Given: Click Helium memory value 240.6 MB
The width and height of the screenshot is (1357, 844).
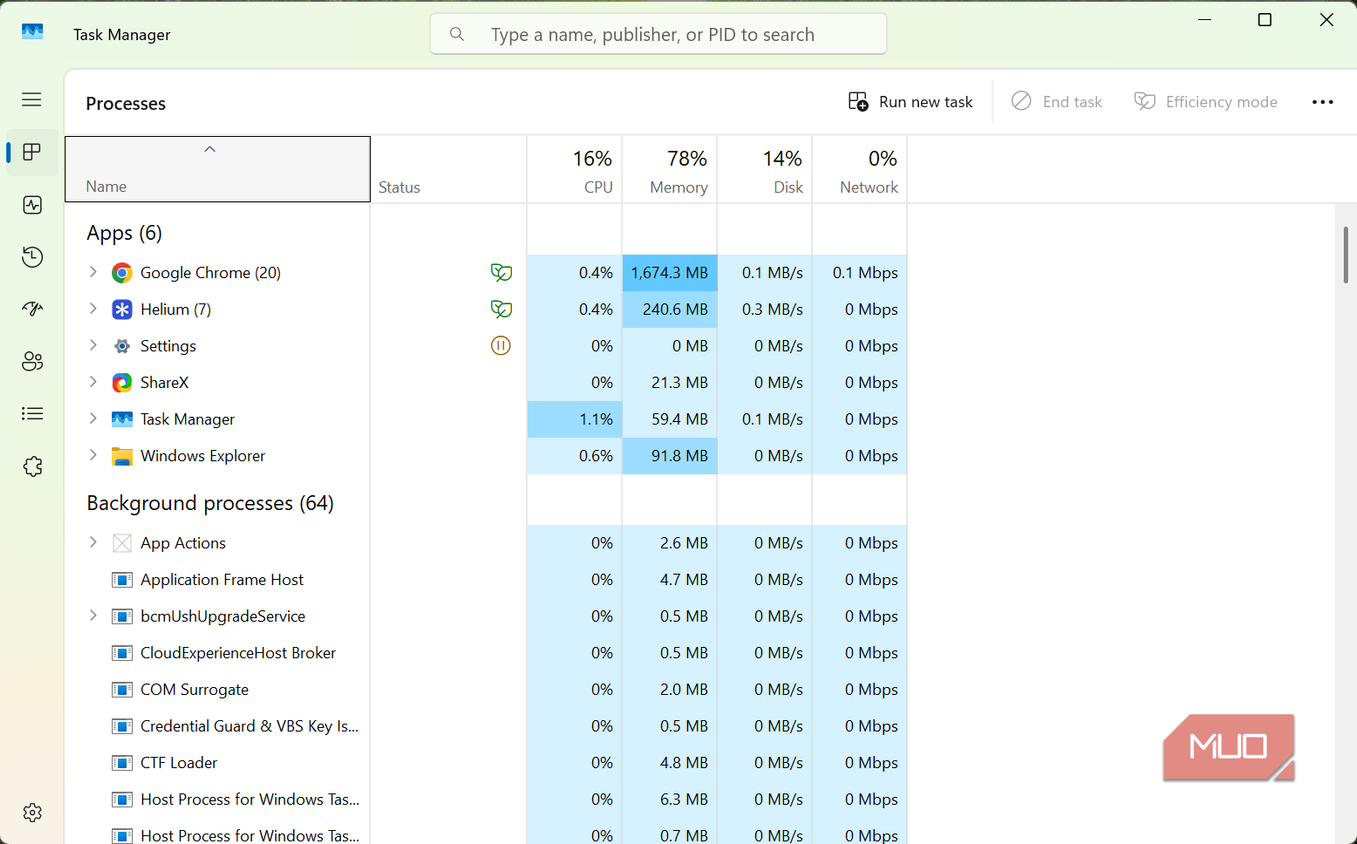Looking at the screenshot, I should pos(669,309).
